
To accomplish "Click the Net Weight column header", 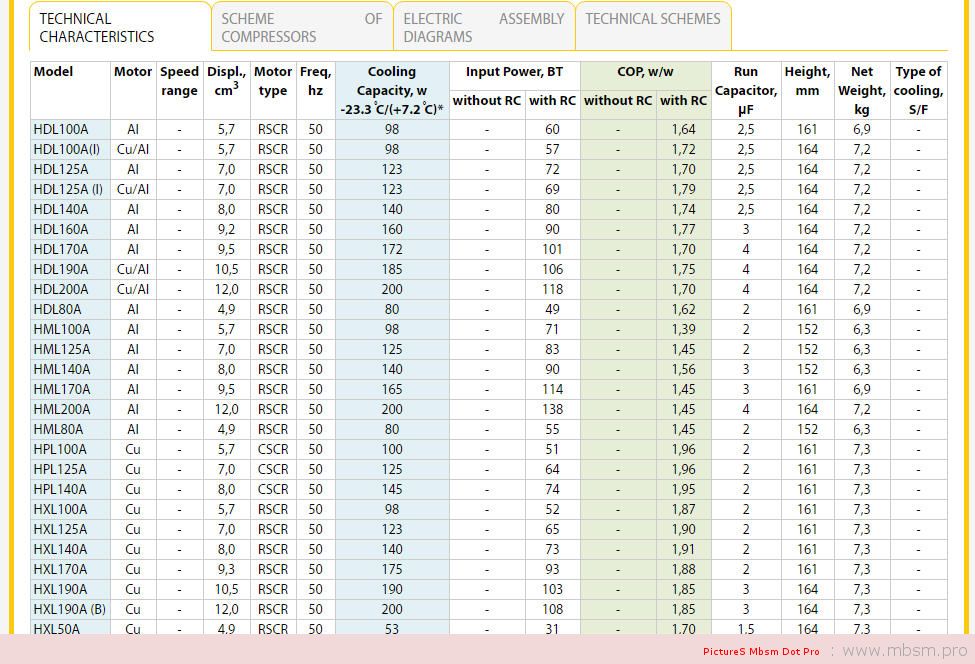I will [x=861, y=90].
